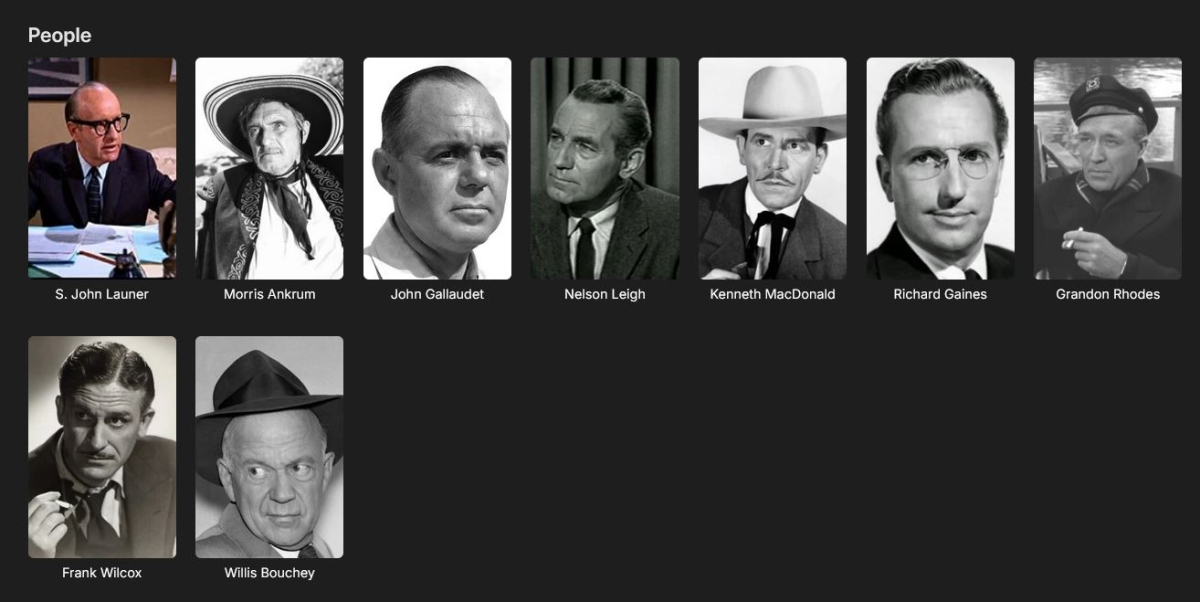Select the color photo of man at desk
This screenshot has width=1200, height=602.
[x=102, y=168]
